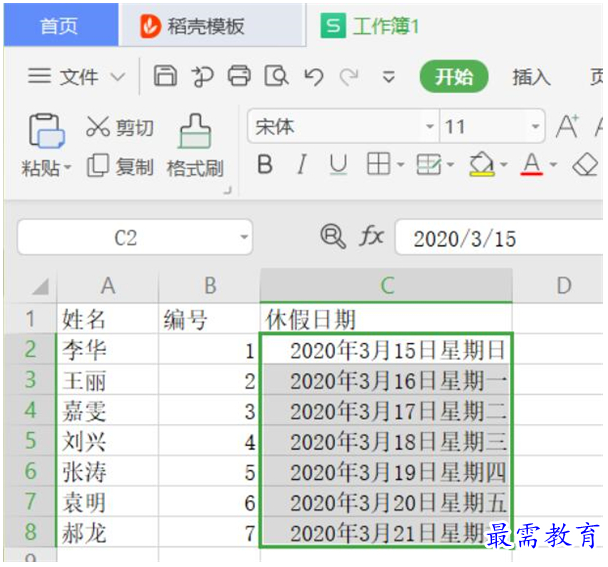Image resolution: width=608 pixels, height=567 pixels.
Task: Click the Redo arrow
Action: 349,76
